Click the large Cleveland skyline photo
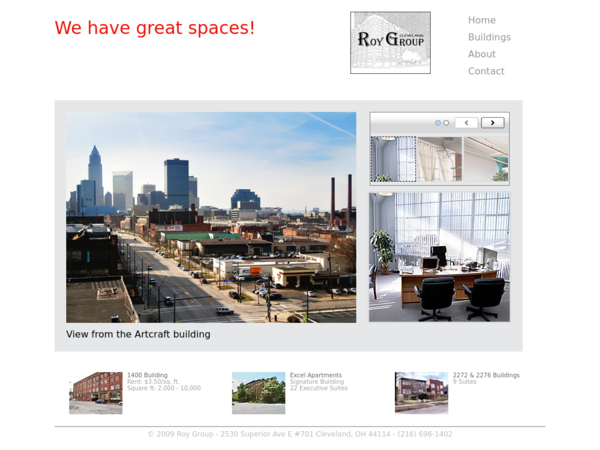 tap(211, 217)
